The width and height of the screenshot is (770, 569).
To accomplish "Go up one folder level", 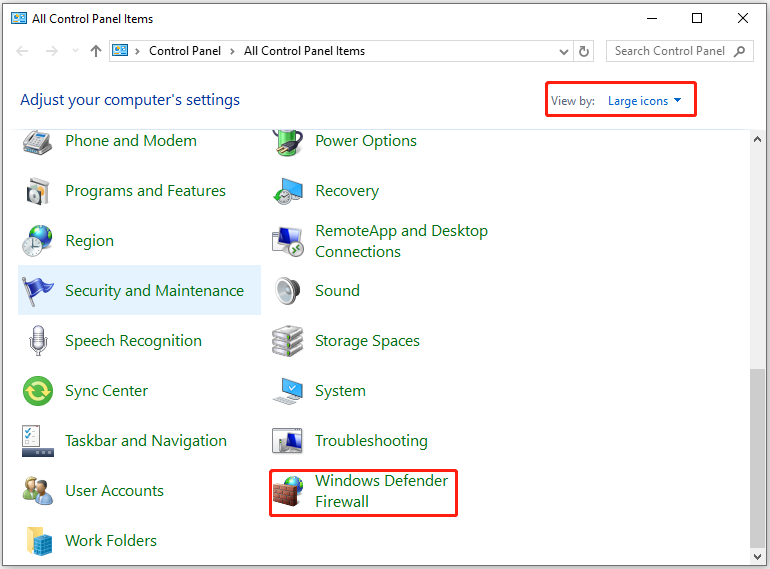I will click(96, 51).
